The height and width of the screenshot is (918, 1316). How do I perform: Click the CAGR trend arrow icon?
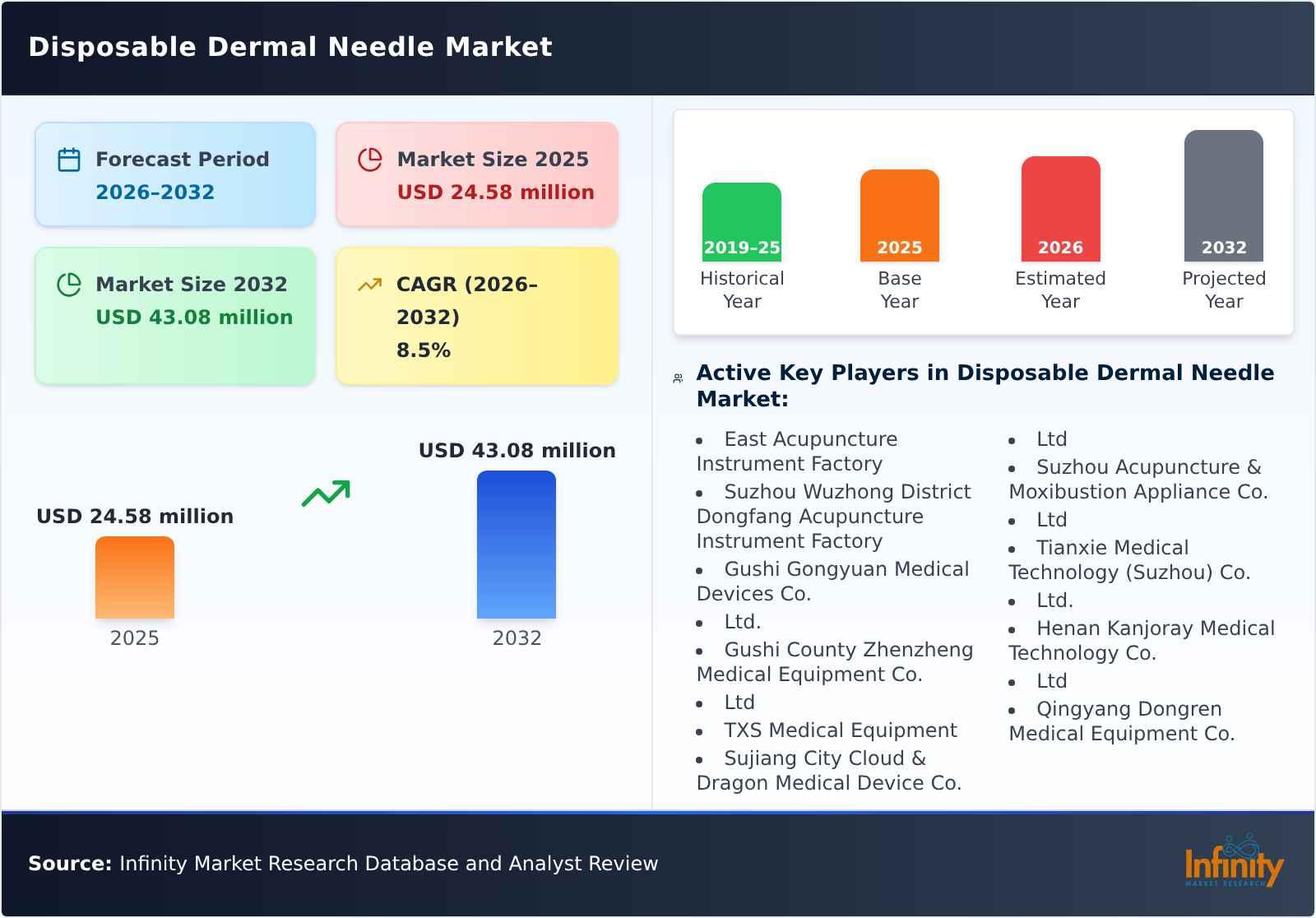(x=371, y=284)
